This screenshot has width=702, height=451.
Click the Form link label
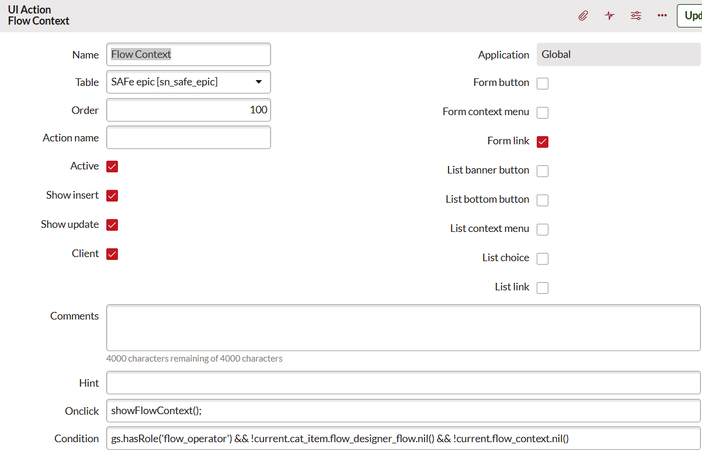pyautogui.click(x=508, y=141)
